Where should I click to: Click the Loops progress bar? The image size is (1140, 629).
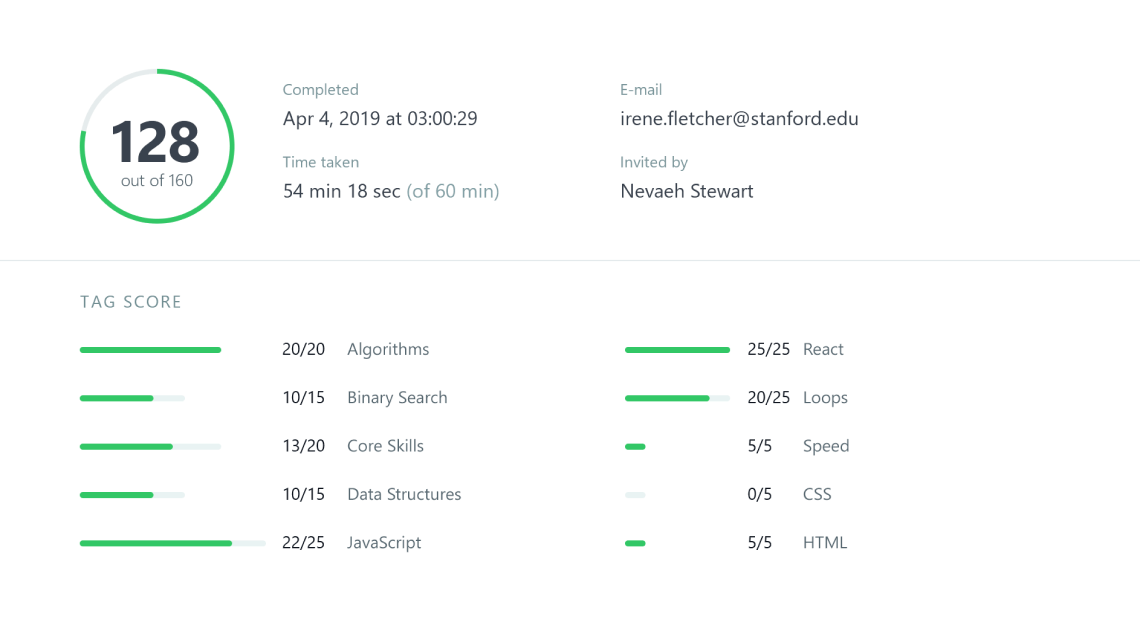point(677,398)
